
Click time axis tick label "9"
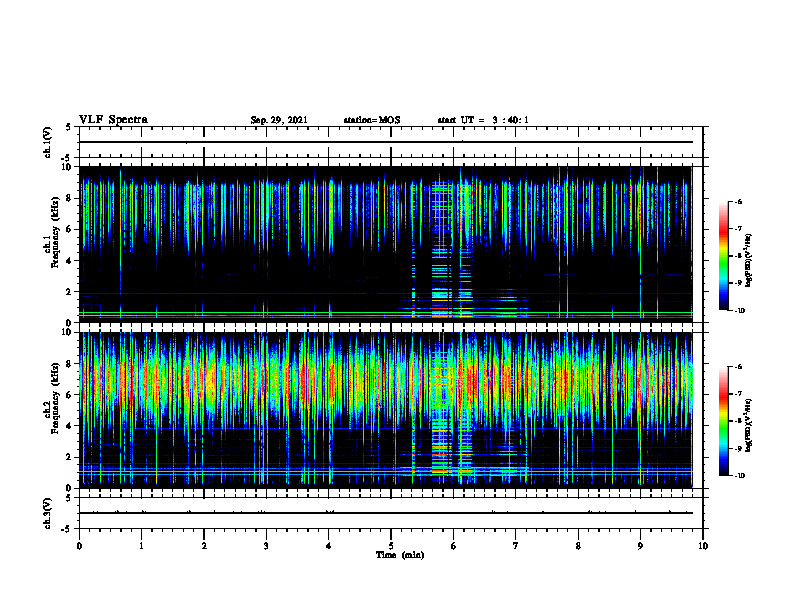point(640,546)
